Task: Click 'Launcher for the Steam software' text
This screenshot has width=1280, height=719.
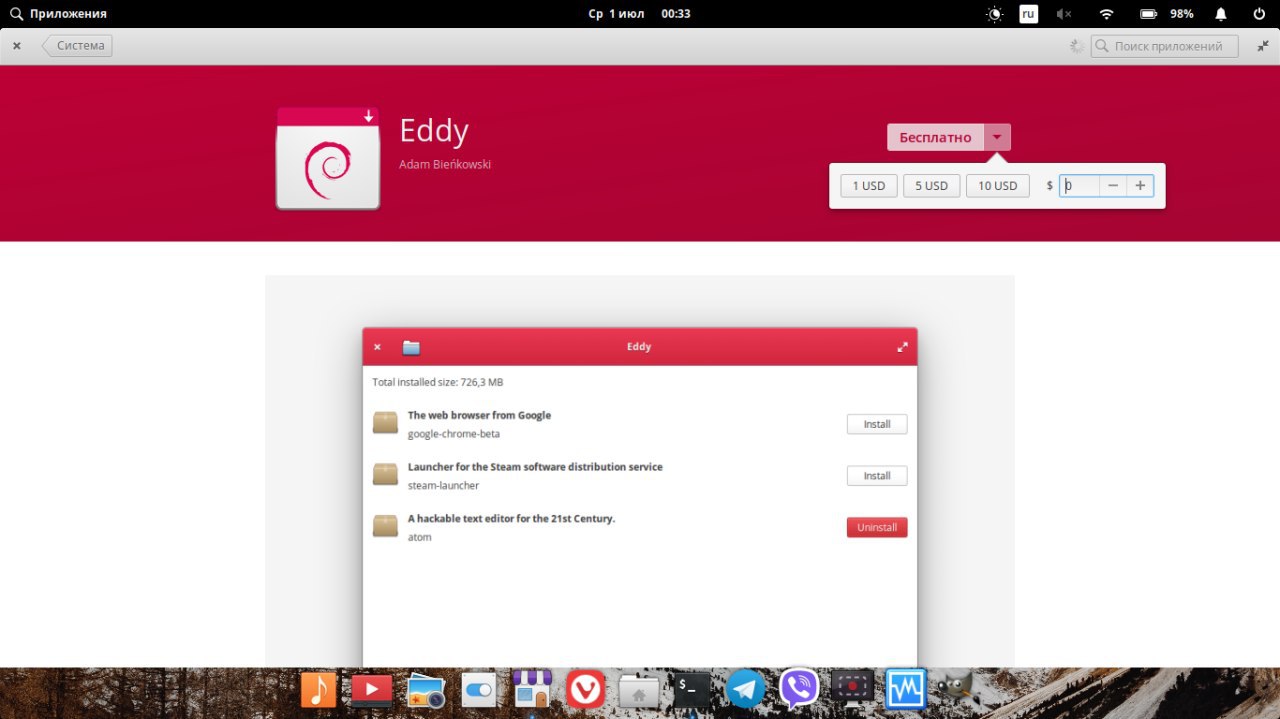Action: pyautogui.click(x=535, y=467)
